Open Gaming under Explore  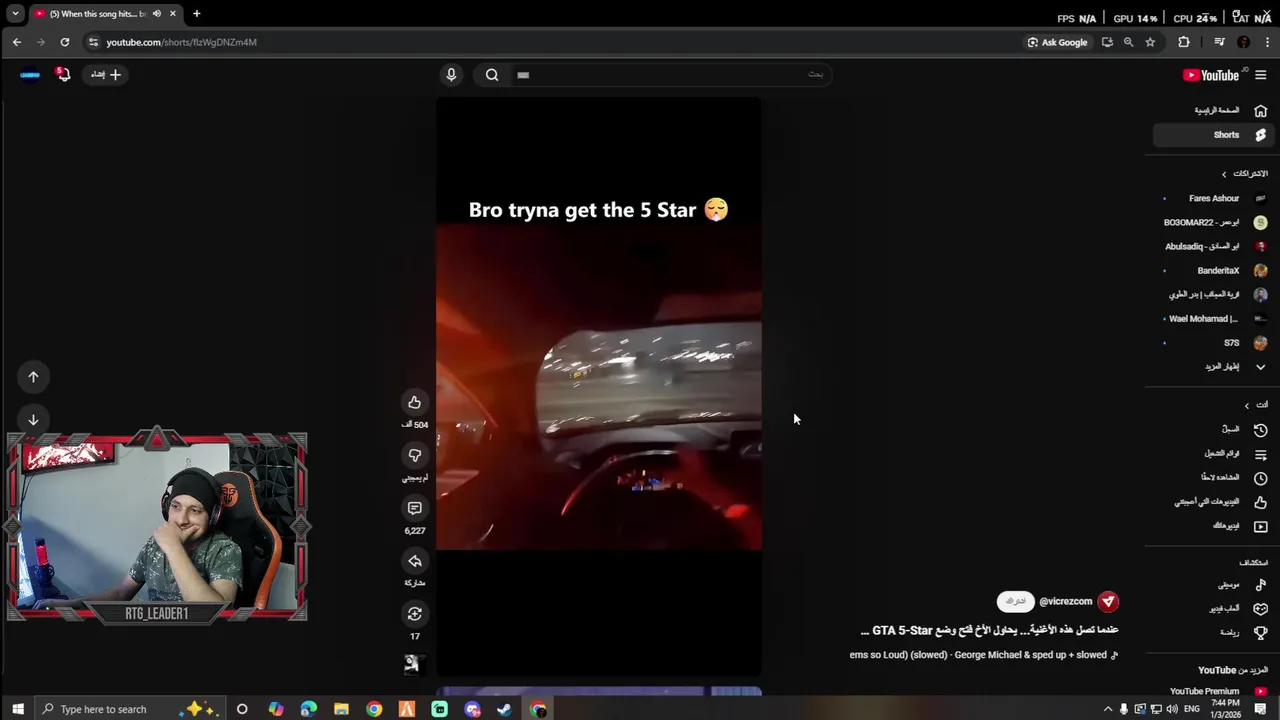click(1211, 609)
